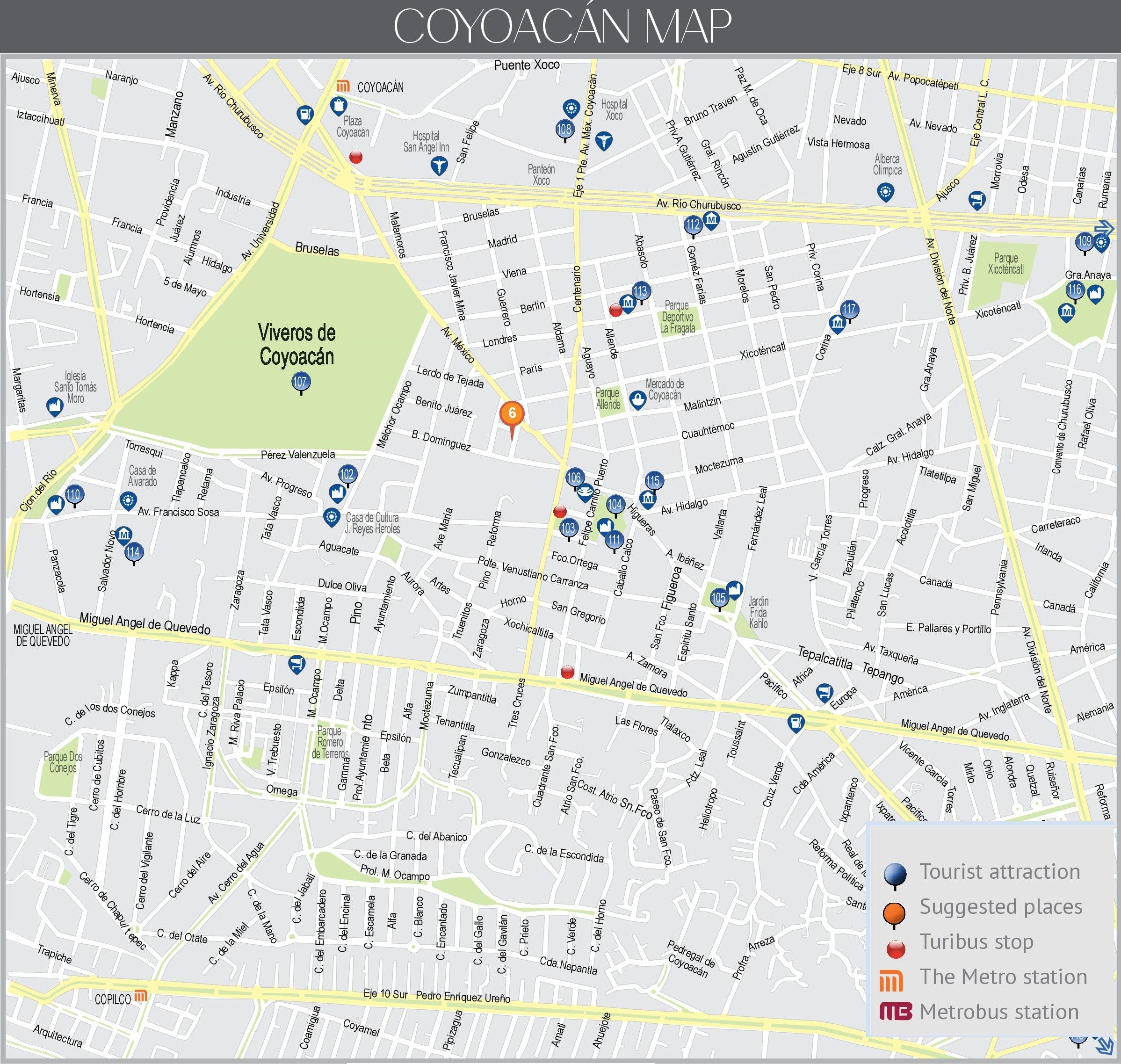Click the Copilco metro station icon
1121x1064 pixels.
click(x=141, y=996)
